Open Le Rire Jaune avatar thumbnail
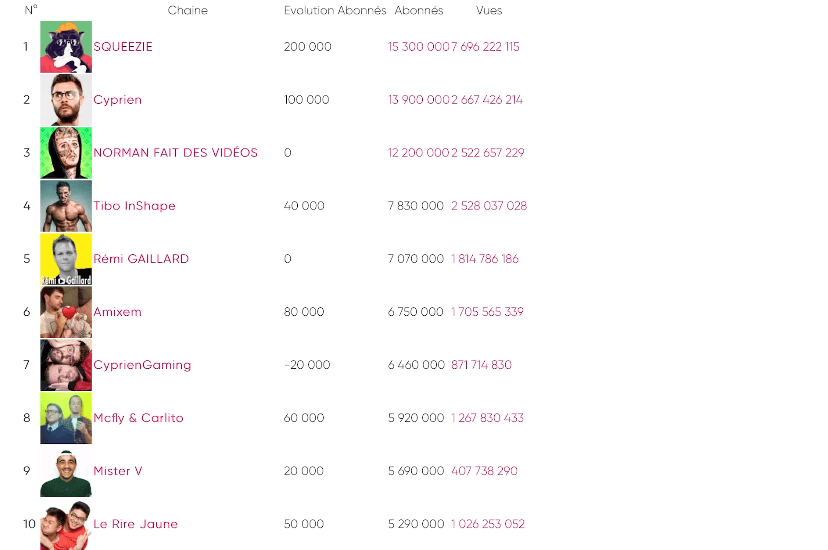The width and height of the screenshot is (828, 550). coord(66,524)
